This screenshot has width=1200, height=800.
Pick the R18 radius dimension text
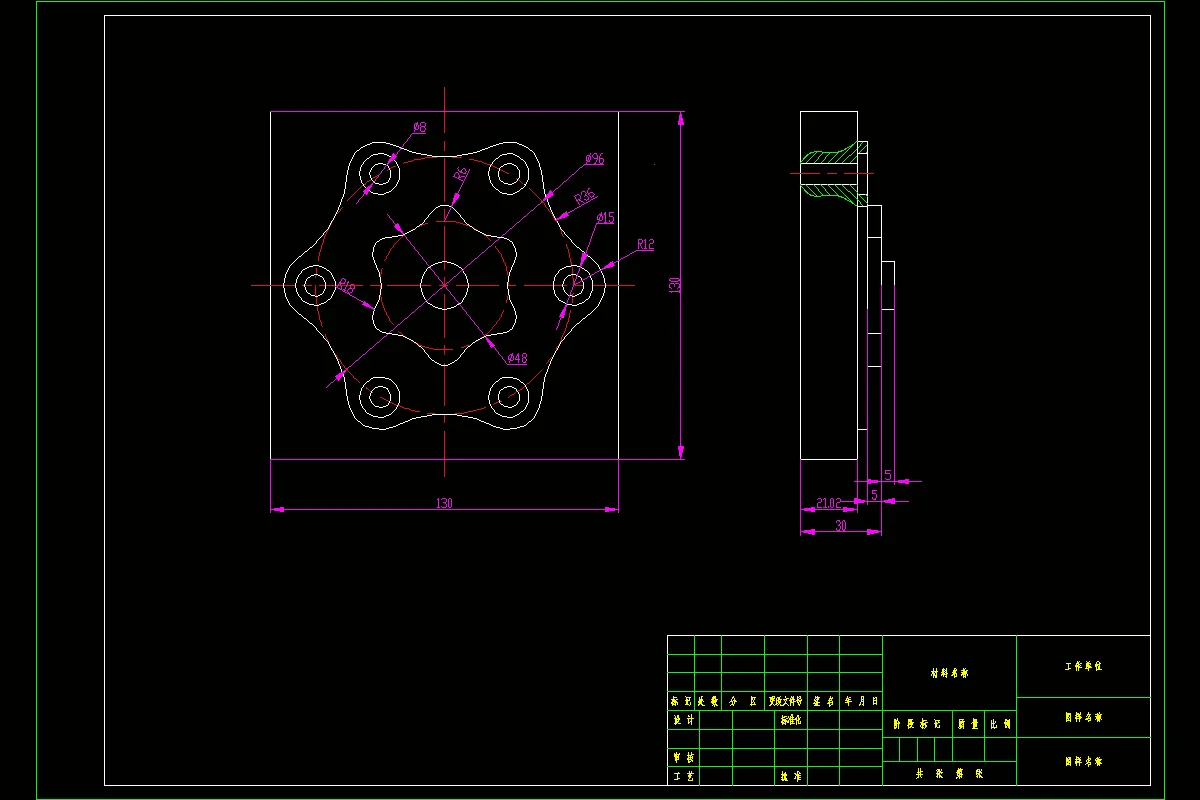coord(346,286)
